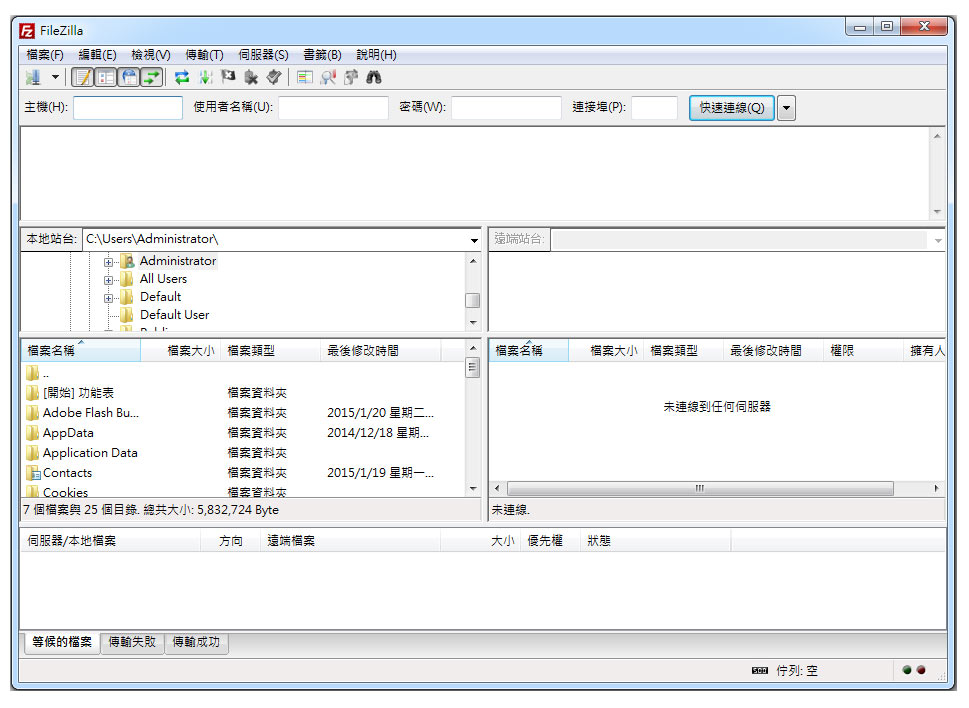The image size is (969, 708).
Task: Sort local files by 檔案名稱 column
Action: point(81,350)
